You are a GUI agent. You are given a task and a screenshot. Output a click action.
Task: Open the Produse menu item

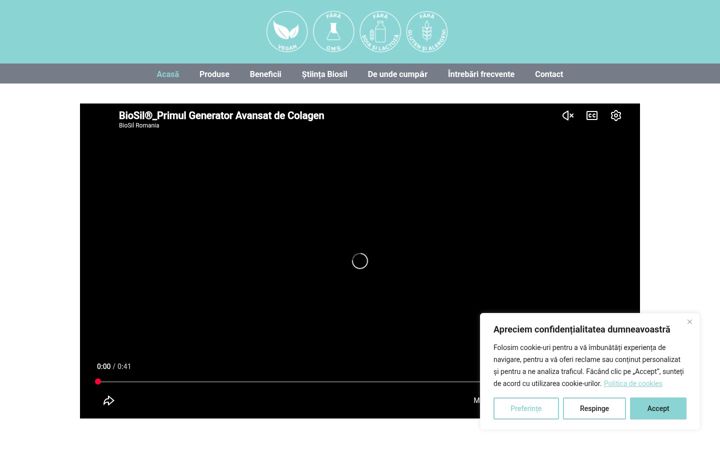[214, 74]
